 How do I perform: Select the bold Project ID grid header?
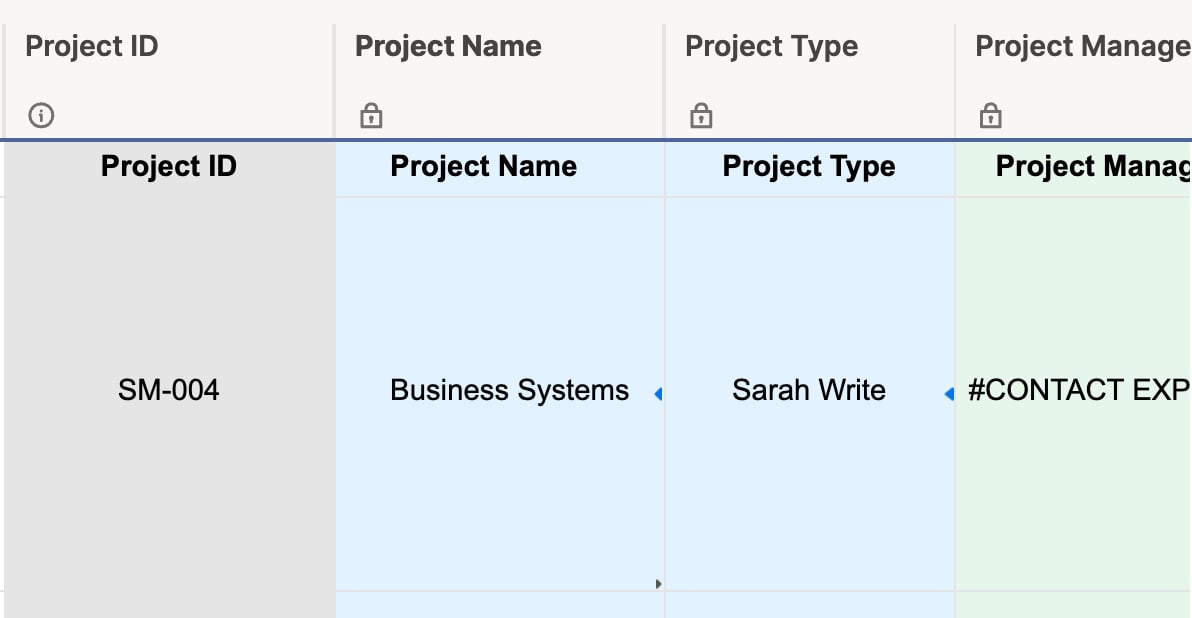click(x=168, y=166)
